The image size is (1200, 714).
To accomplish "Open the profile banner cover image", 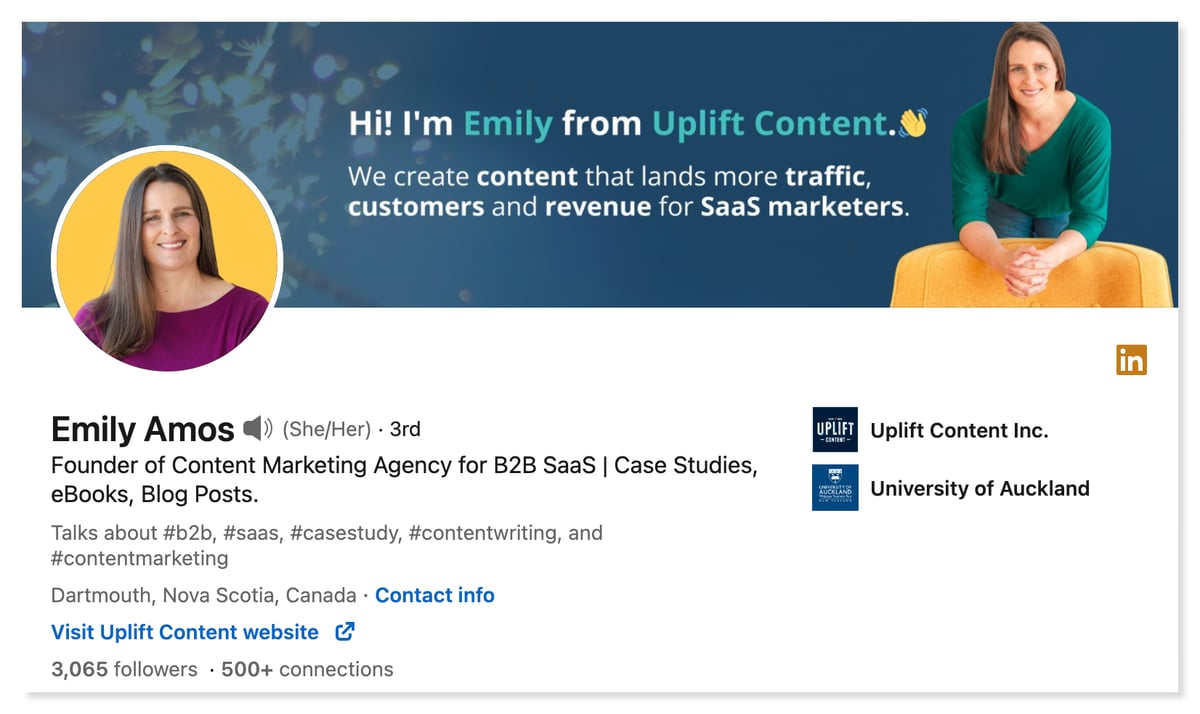I will click(600, 164).
